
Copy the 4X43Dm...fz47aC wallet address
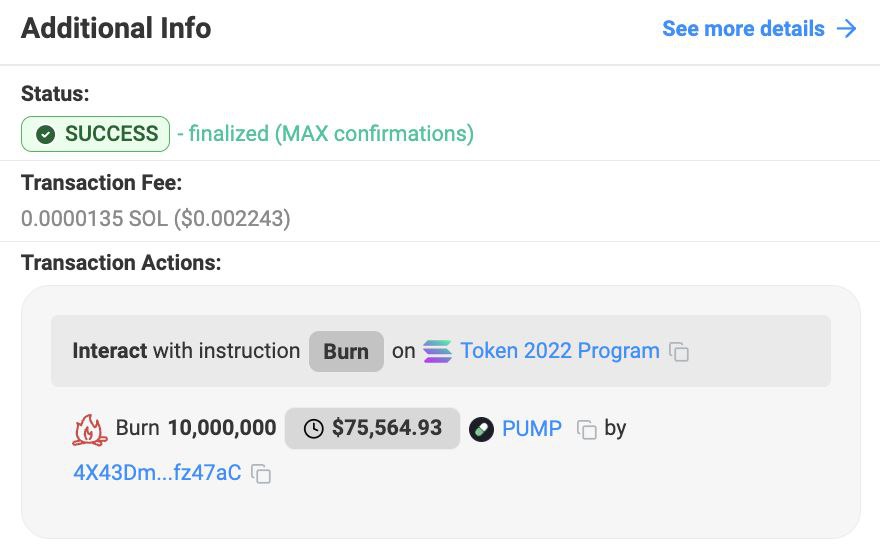(x=261, y=474)
